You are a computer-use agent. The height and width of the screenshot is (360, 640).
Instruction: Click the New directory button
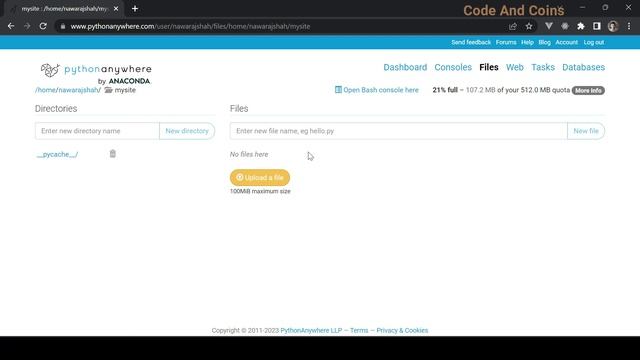(187, 131)
